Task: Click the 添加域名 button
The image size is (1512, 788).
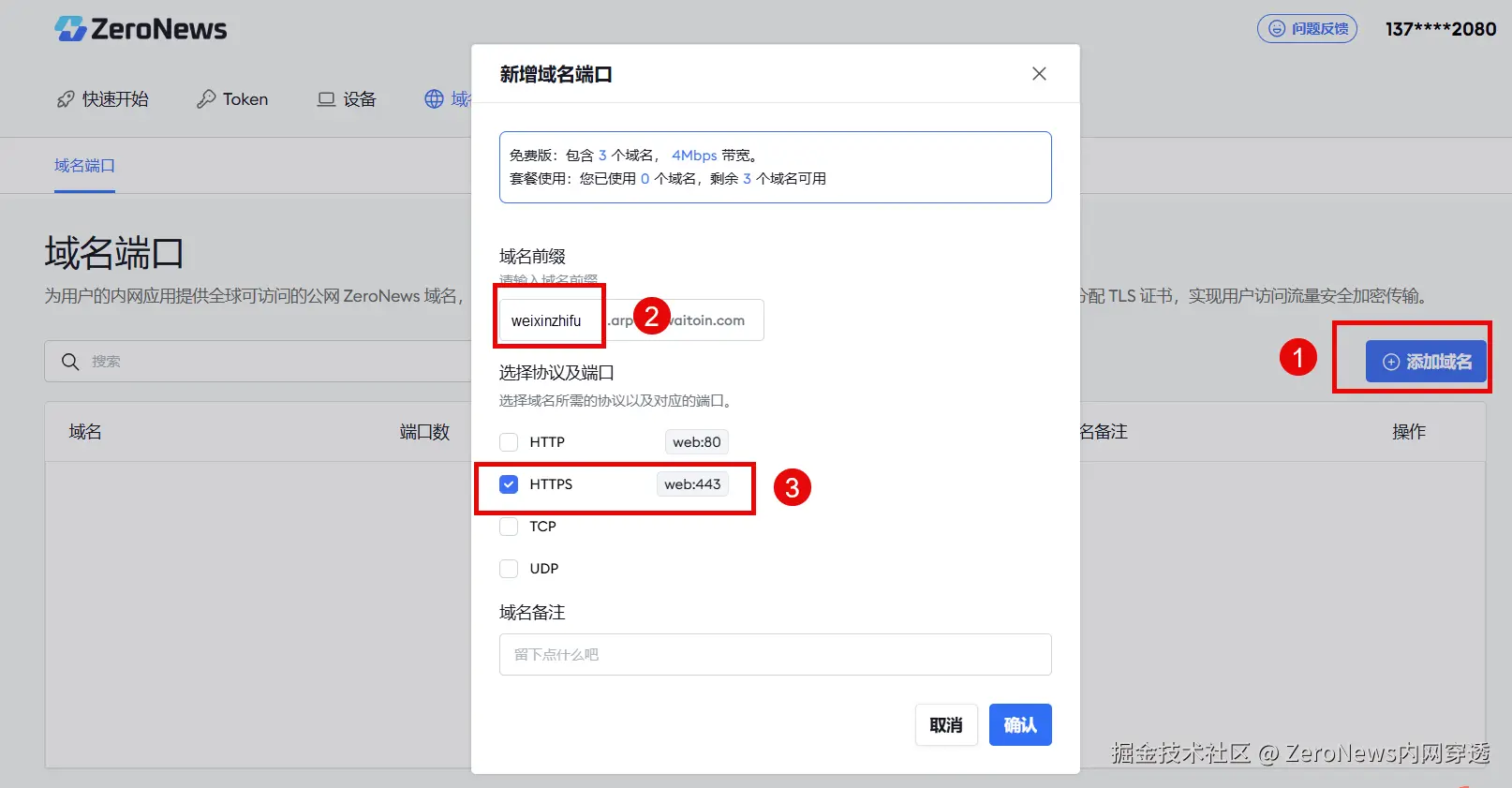Action: point(1427,362)
